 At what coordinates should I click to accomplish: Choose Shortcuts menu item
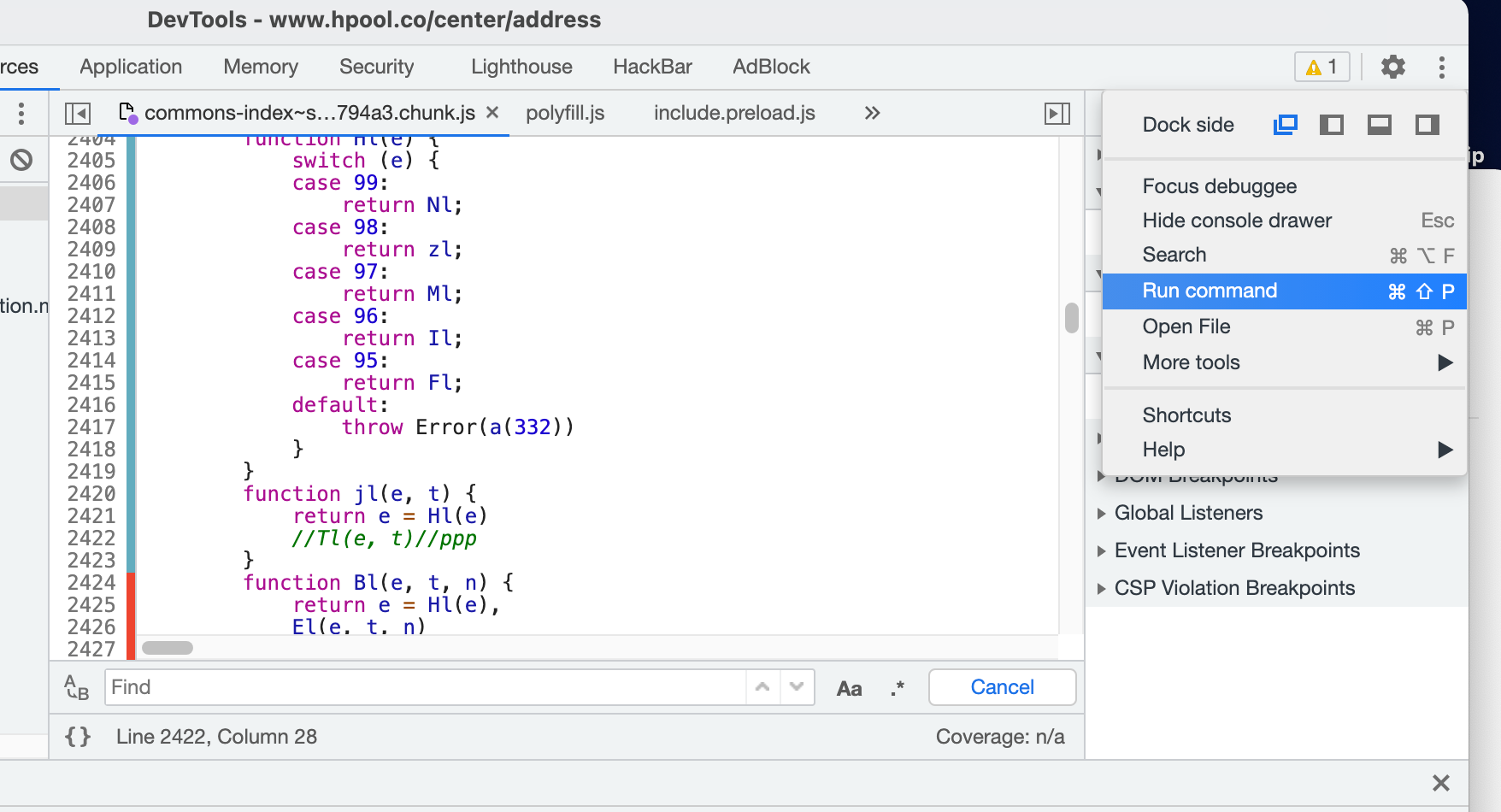tap(1285, 415)
